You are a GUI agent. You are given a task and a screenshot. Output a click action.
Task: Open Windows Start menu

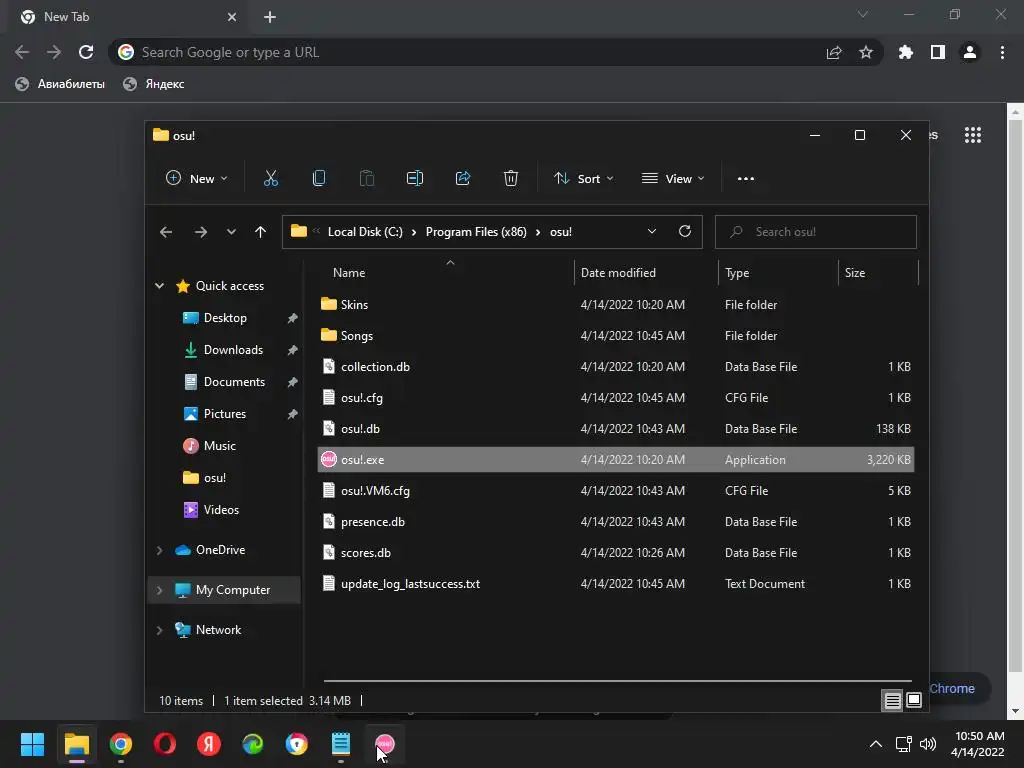click(x=32, y=744)
